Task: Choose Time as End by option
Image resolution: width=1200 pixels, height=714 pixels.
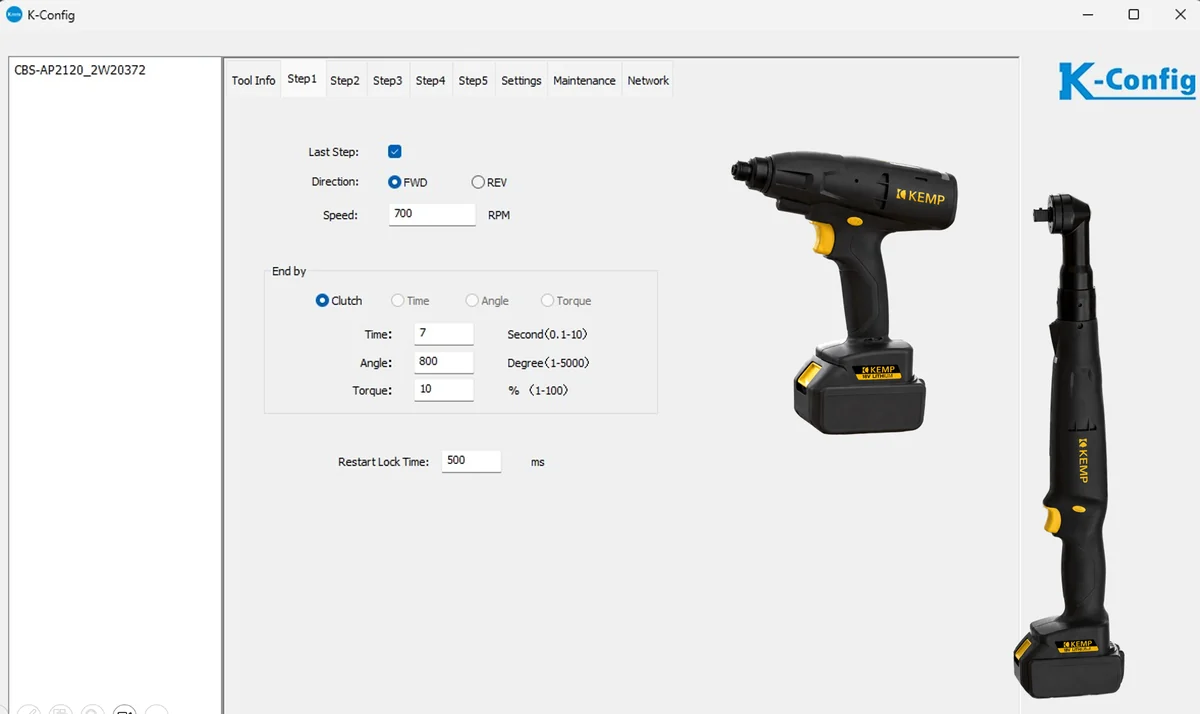Action: pyautogui.click(x=398, y=301)
